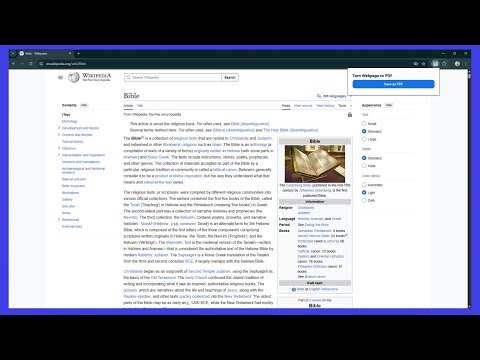
Task: Click the page protection padlock icon
Action: [350, 115]
